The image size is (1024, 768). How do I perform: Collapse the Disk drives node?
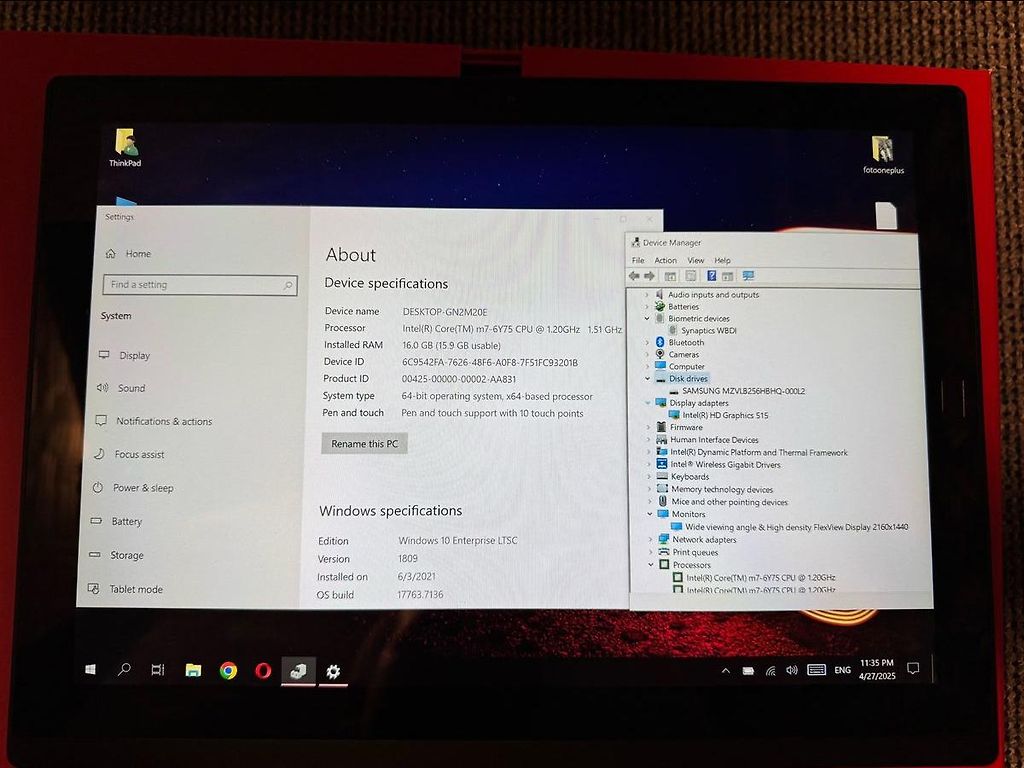click(647, 379)
